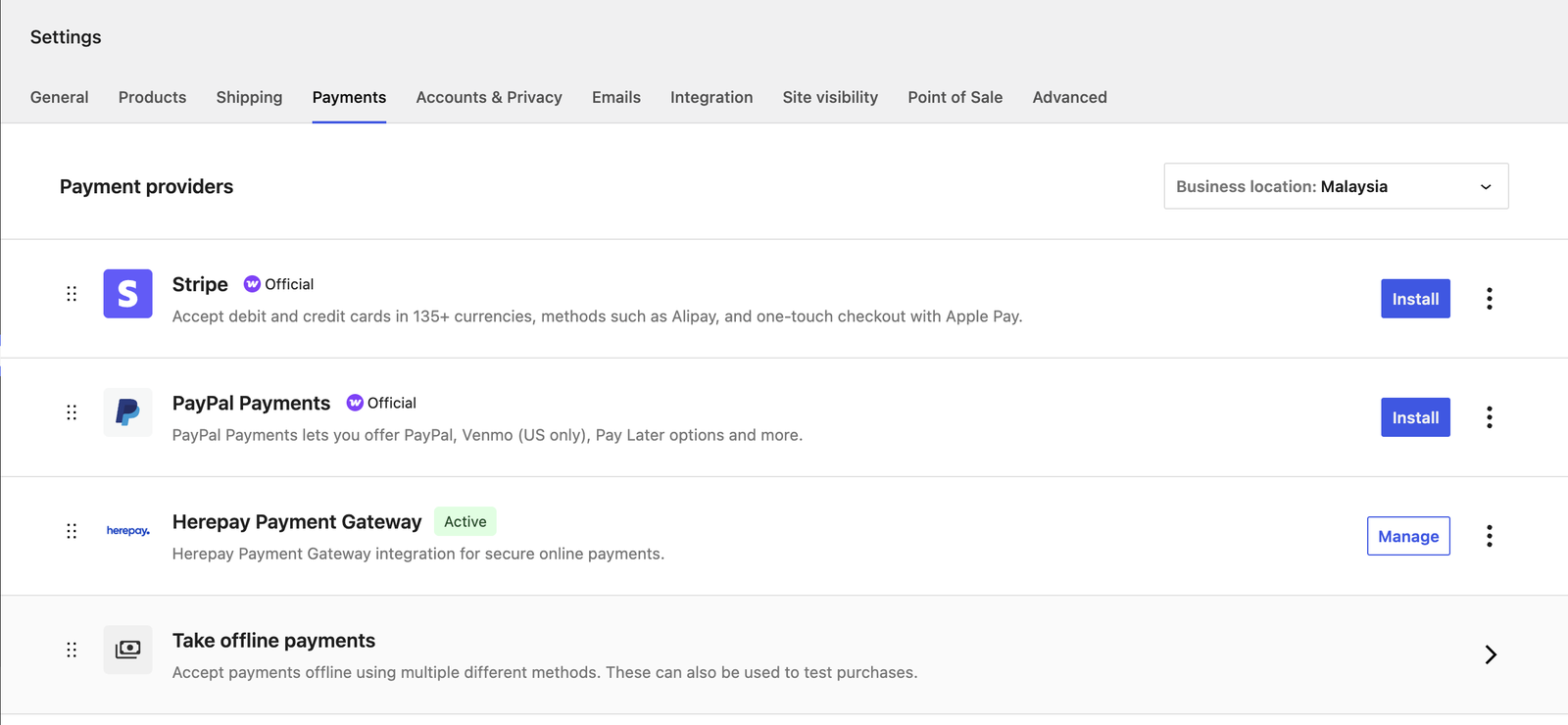1568x725 pixels.
Task: Switch to the Emails tab
Action: (x=616, y=97)
